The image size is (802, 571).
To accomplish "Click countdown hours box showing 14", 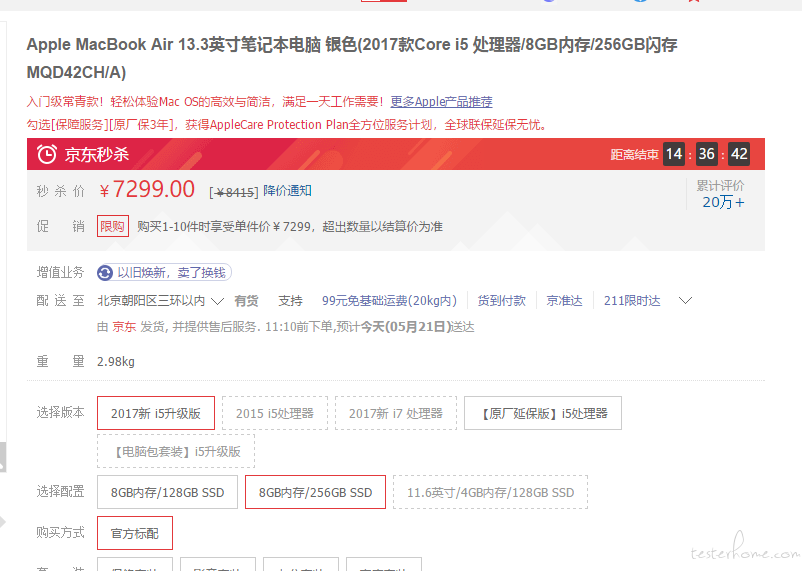I will [x=674, y=154].
